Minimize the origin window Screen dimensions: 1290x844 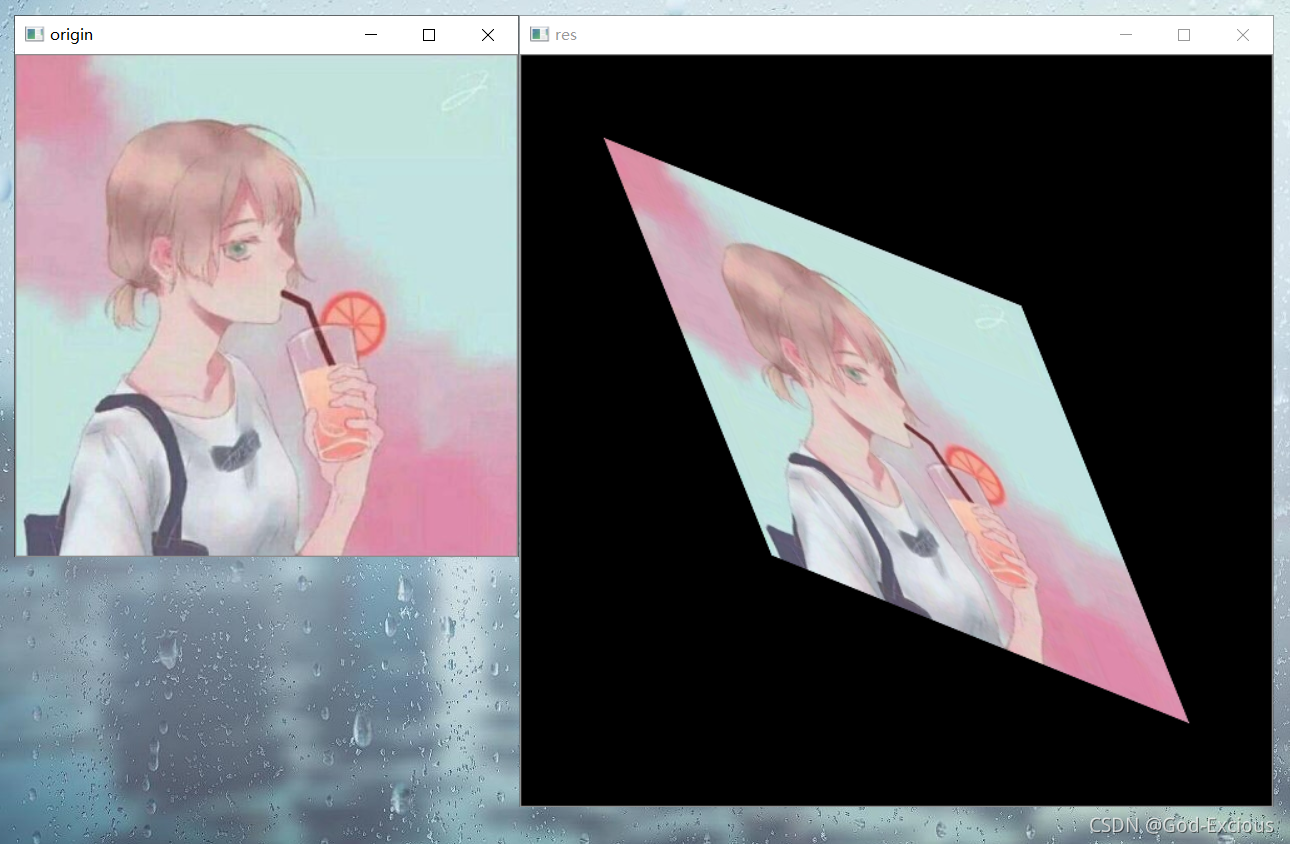(370, 34)
